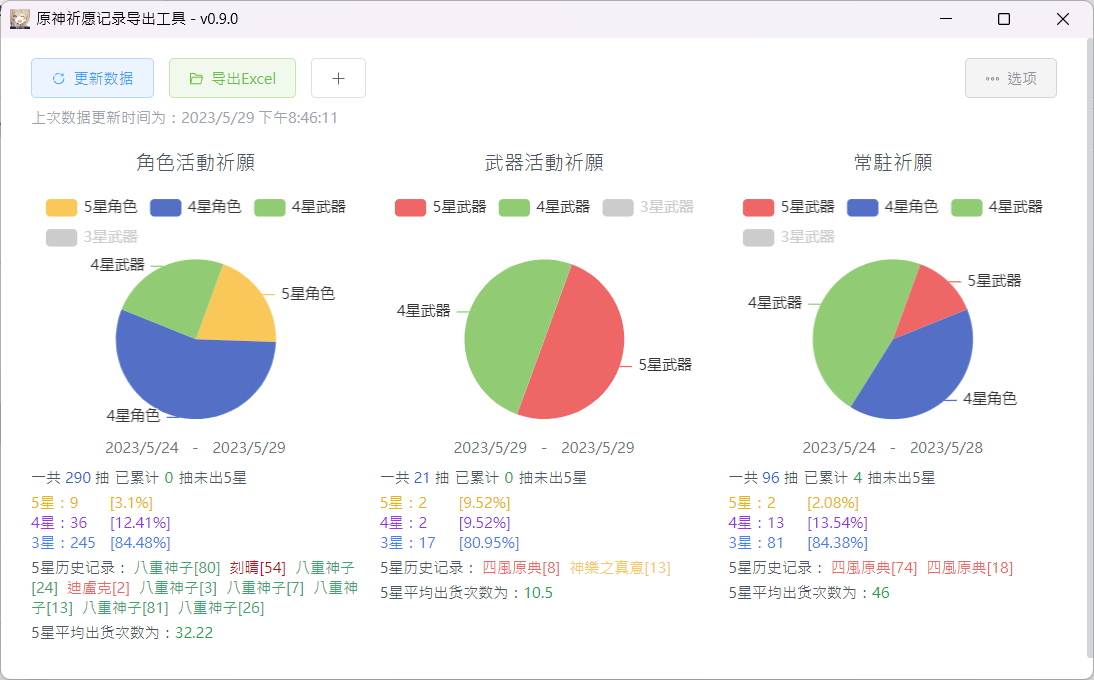Click 四風原典[8] history entry
The height and width of the screenshot is (680, 1094).
pyautogui.click(x=521, y=568)
